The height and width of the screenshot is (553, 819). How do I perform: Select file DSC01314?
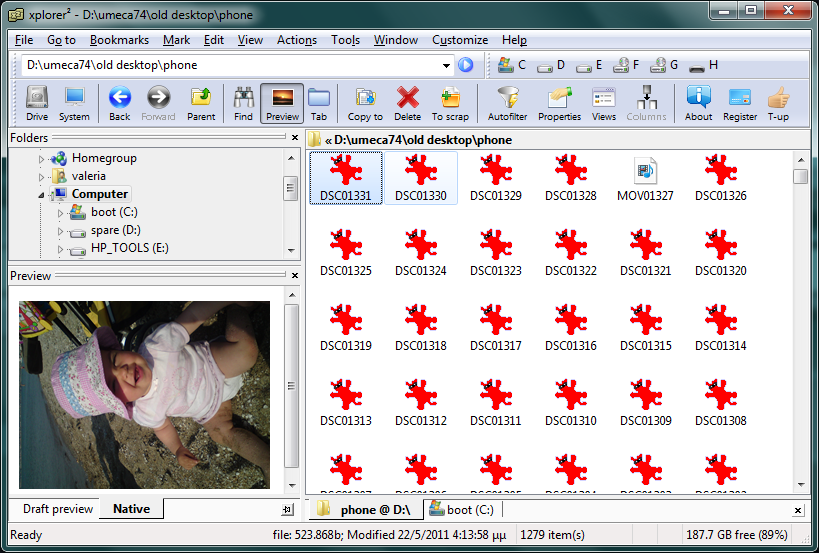[x=720, y=328]
